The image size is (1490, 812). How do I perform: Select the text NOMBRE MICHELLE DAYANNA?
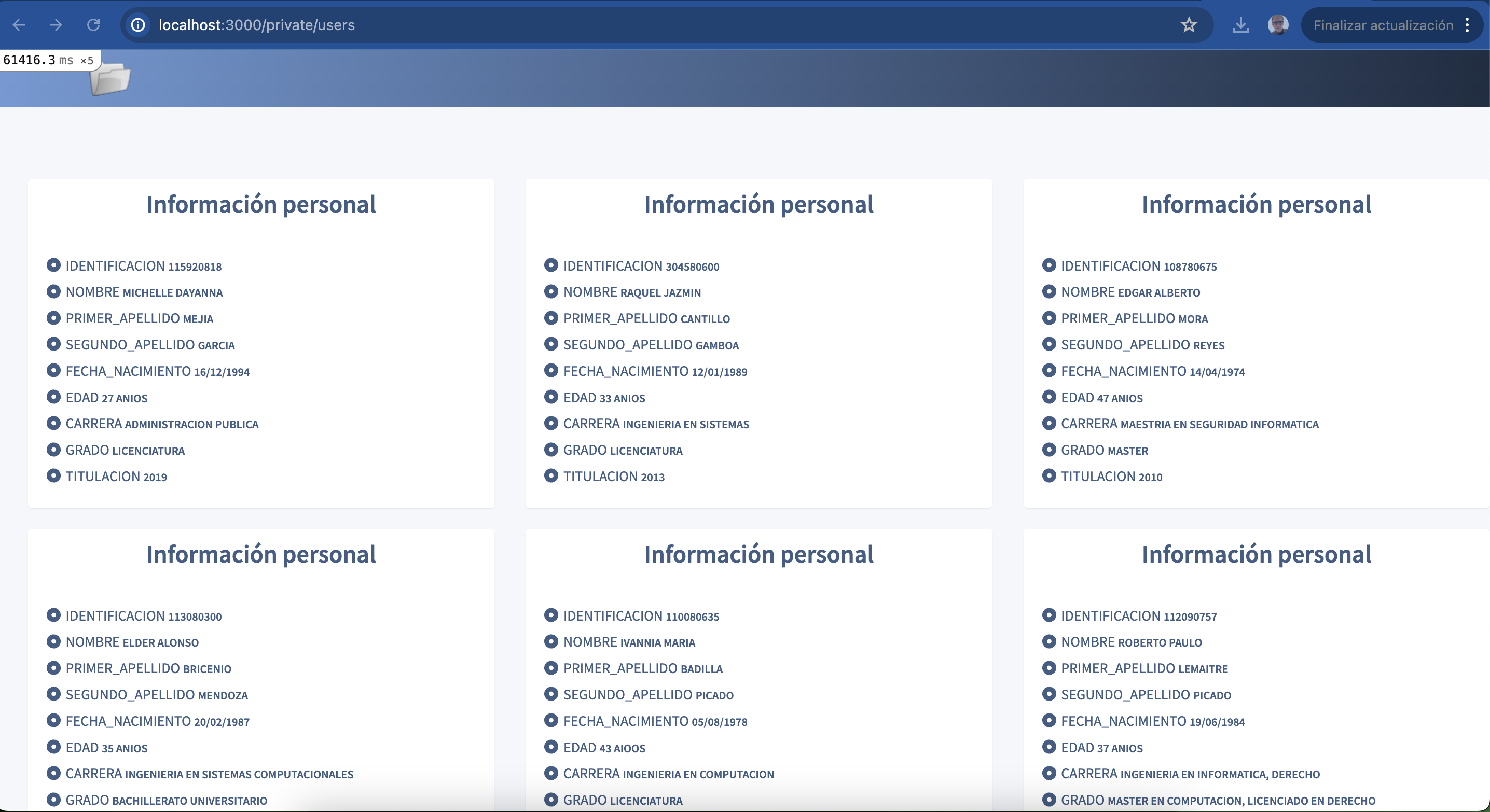(144, 292)
